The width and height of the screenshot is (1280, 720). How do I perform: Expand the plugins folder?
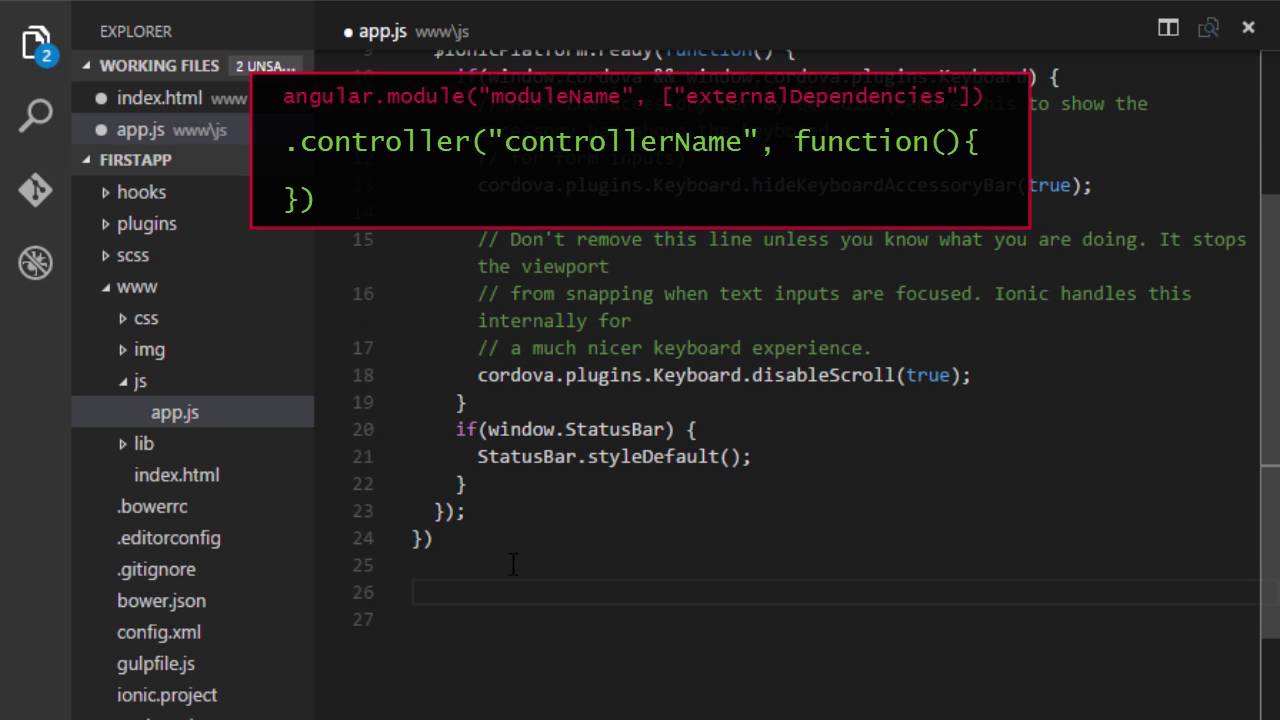click(x=146, y=224)
